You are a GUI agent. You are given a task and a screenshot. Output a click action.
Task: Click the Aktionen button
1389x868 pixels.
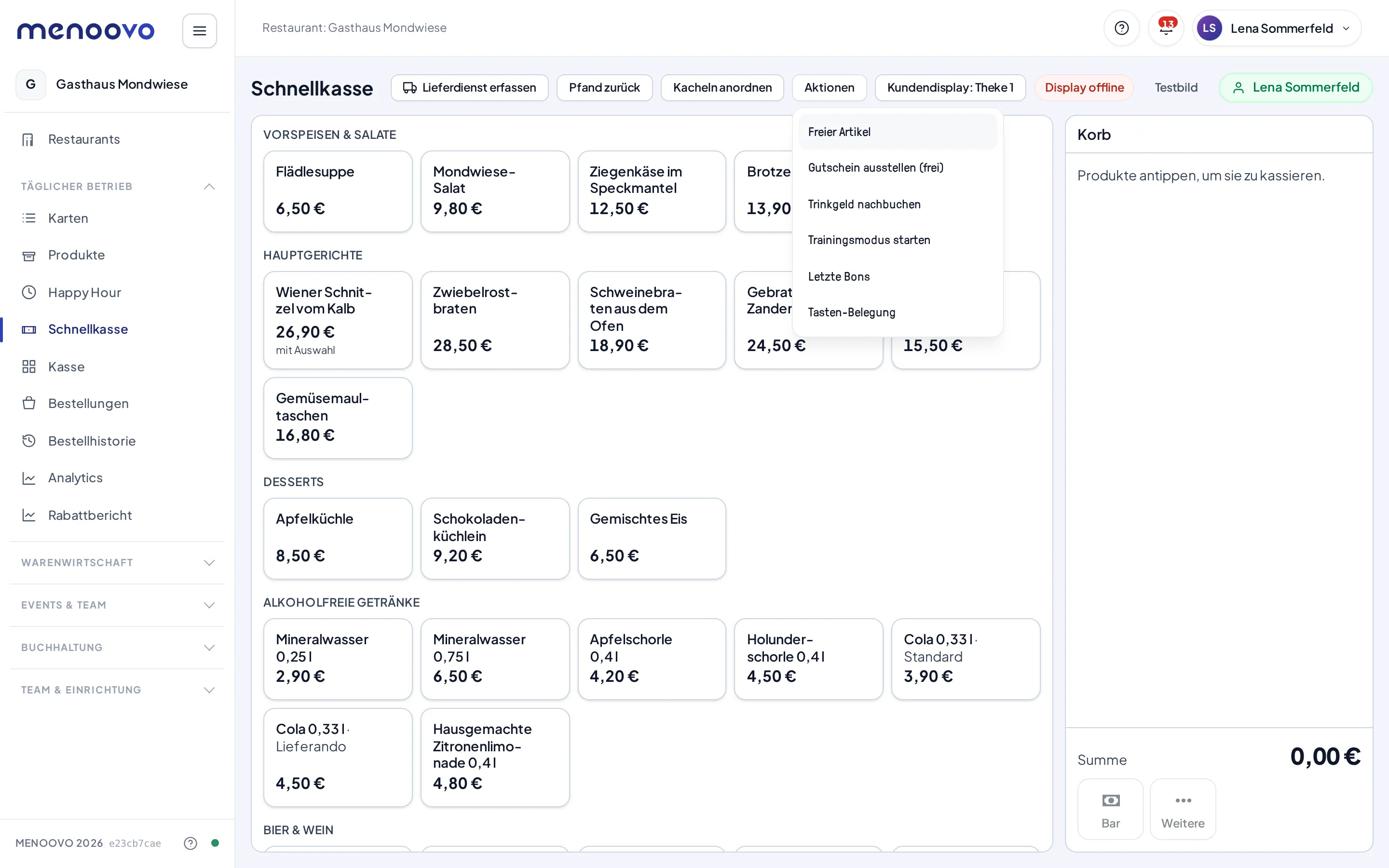(x=829, y=88)
